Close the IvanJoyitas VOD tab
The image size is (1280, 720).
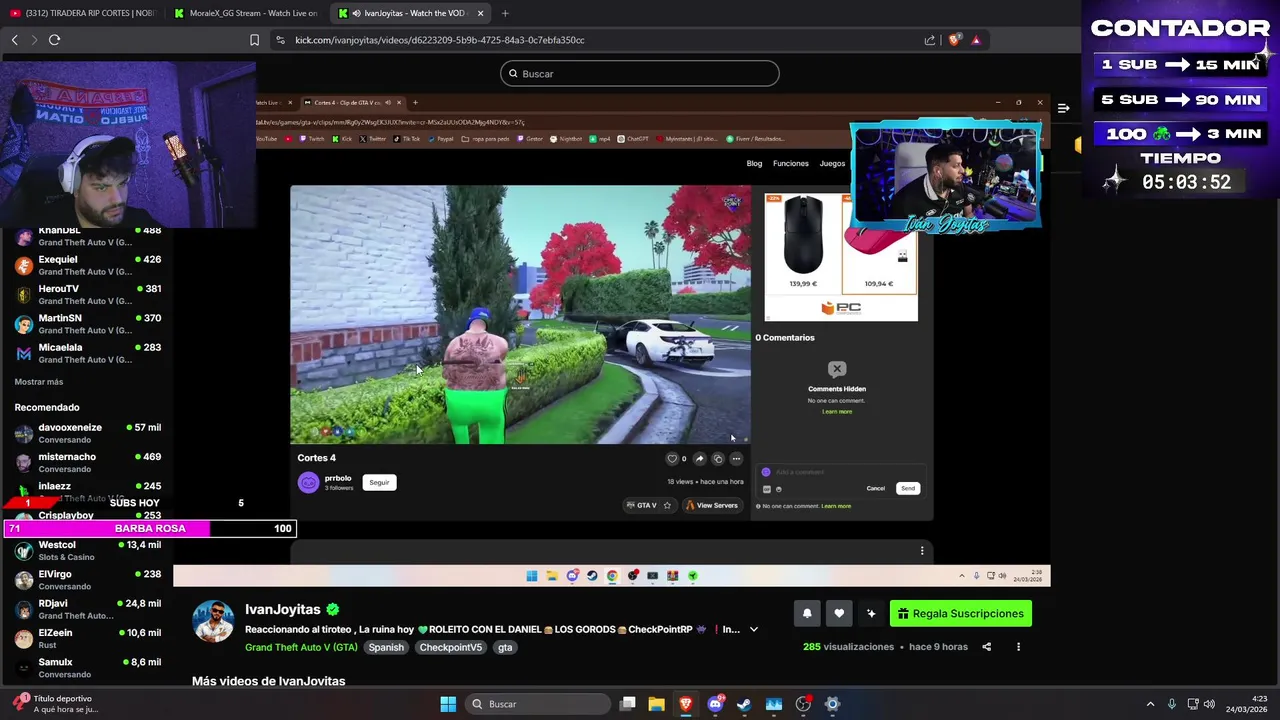tap(480, 13)
